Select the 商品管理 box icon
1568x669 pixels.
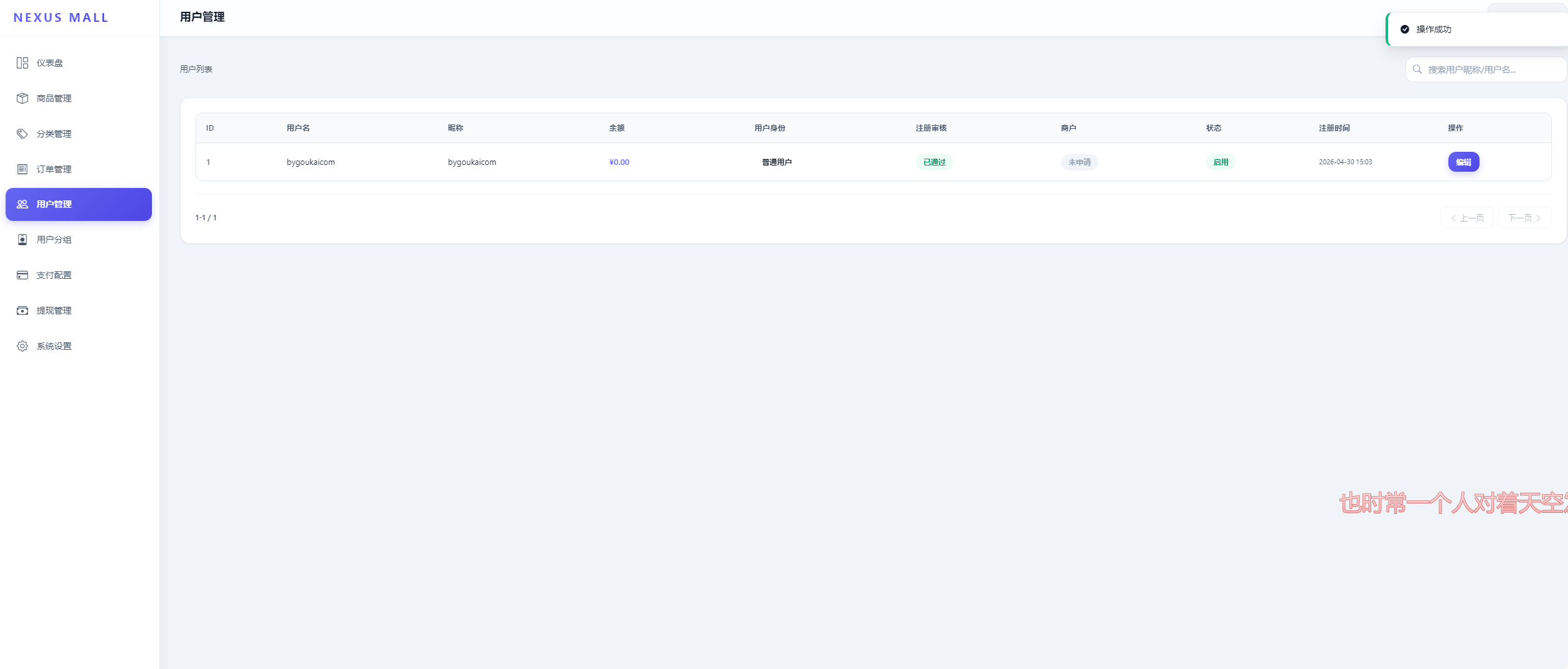pos(22,98)
